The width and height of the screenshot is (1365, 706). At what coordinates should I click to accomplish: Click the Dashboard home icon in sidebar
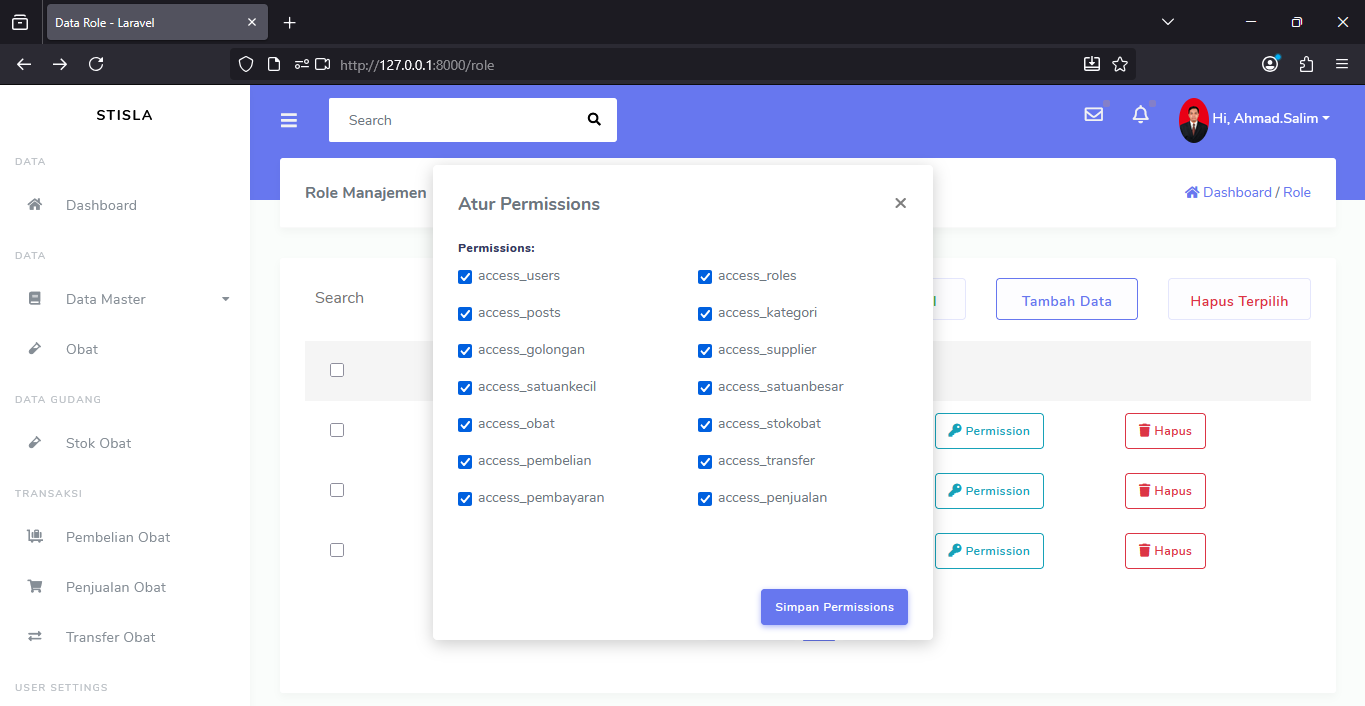pyautogui.click(x=35, y=205)
